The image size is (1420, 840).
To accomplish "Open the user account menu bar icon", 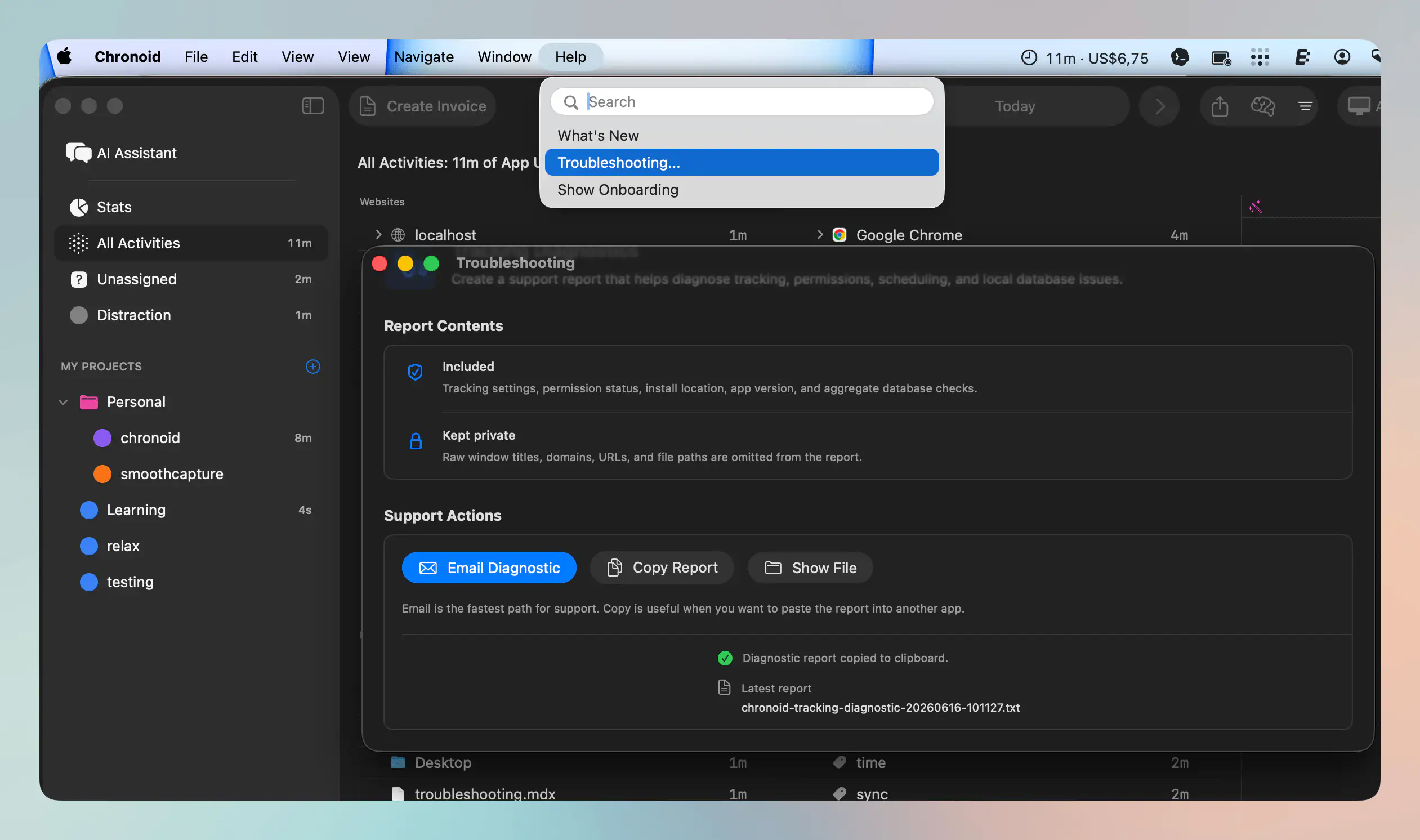I will pos(1342,57).
